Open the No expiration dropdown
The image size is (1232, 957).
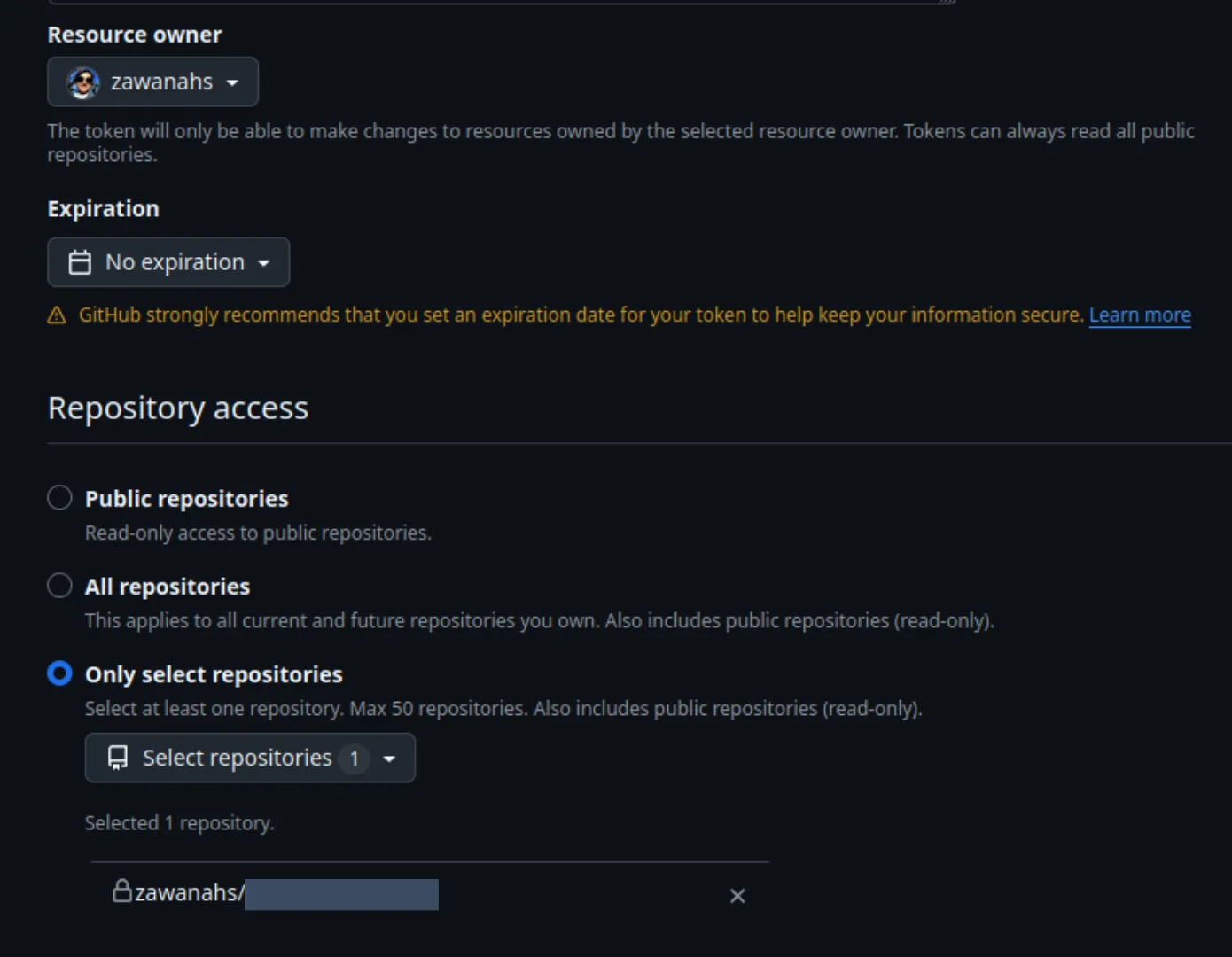tap(168, 262)
